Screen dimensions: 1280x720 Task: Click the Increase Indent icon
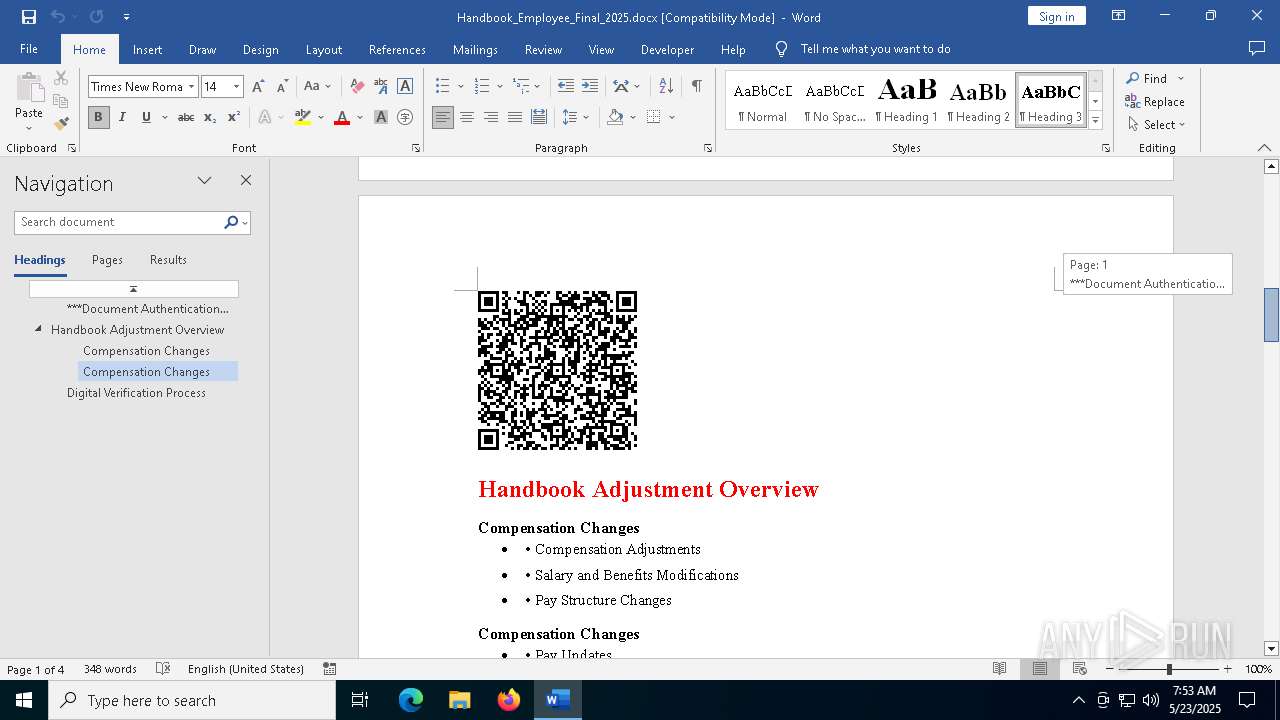pos(590,87)
